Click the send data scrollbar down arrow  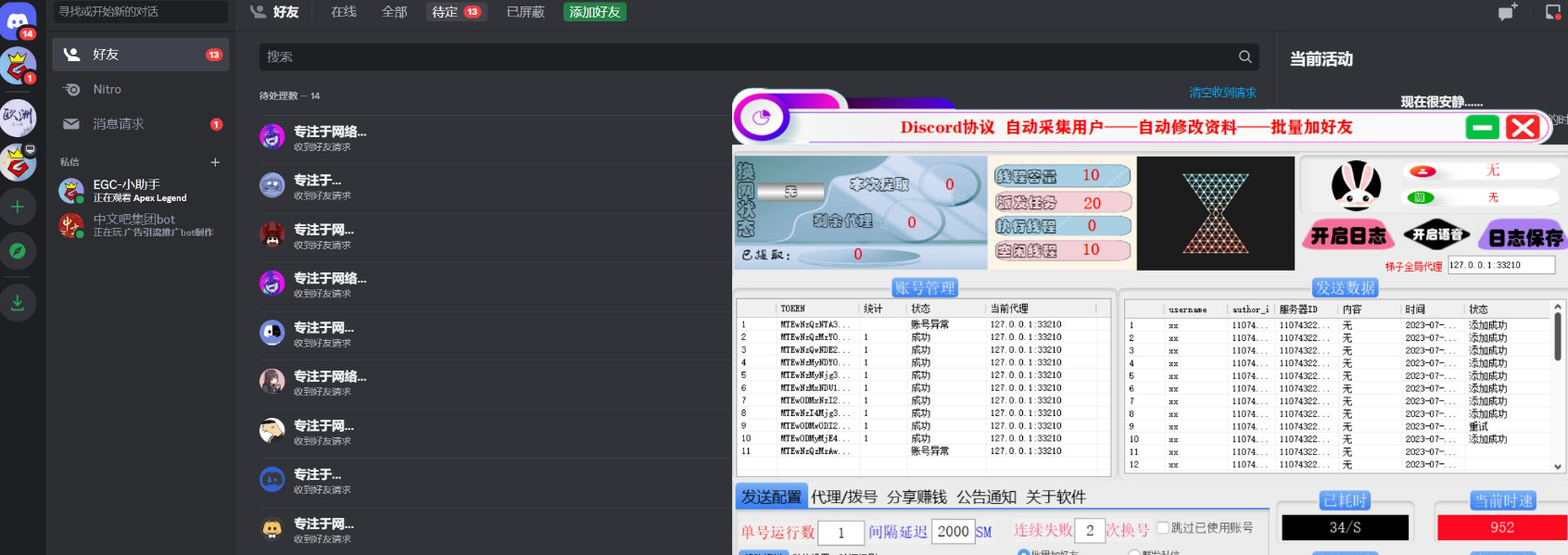click(1557, 467)
